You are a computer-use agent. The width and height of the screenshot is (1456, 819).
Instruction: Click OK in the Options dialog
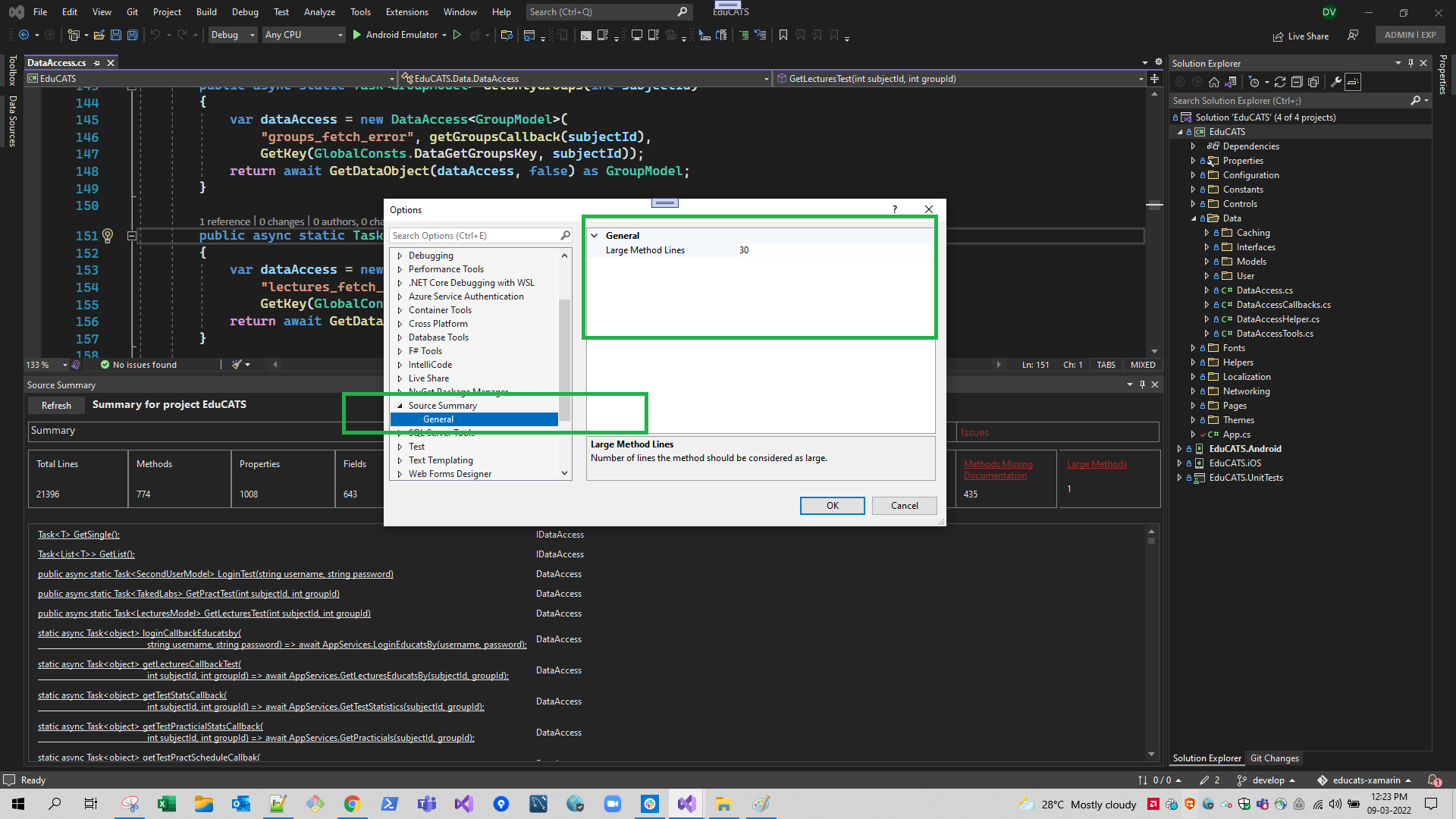pos(832,506)
